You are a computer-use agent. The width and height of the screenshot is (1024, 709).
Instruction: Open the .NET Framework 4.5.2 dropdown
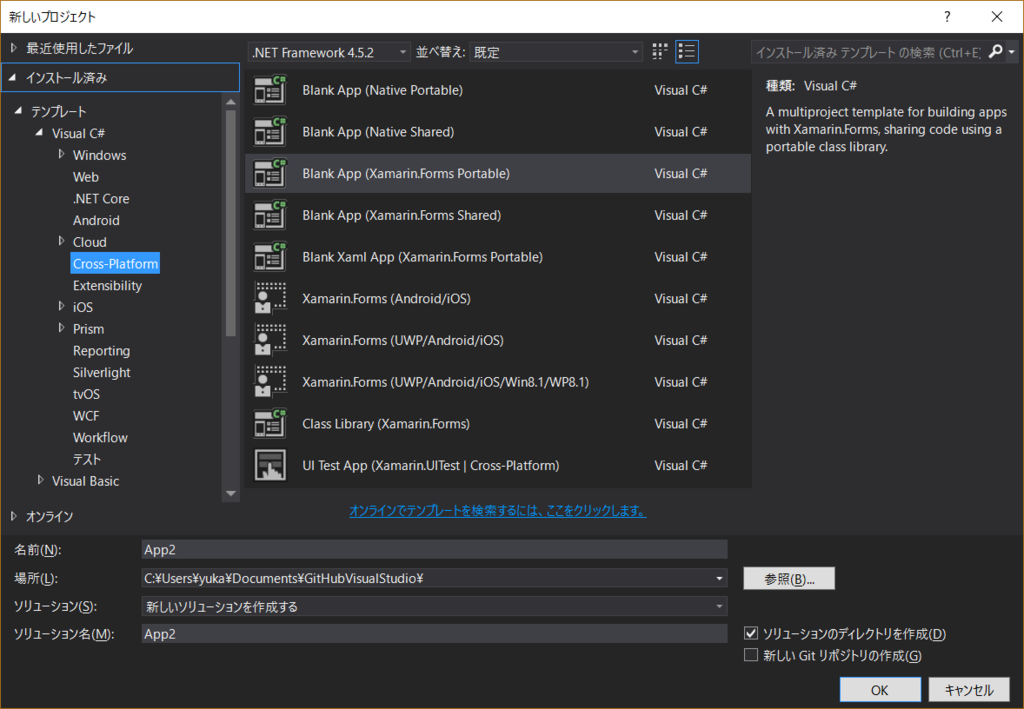coord(330,52)
